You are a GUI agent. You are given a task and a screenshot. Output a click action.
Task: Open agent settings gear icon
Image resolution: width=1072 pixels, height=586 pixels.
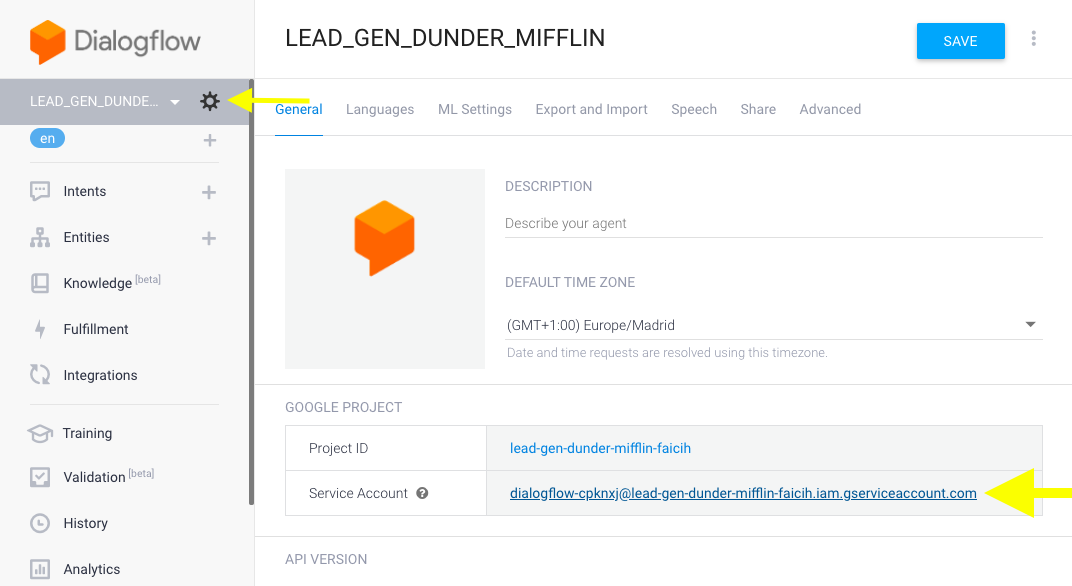[210, 101]
